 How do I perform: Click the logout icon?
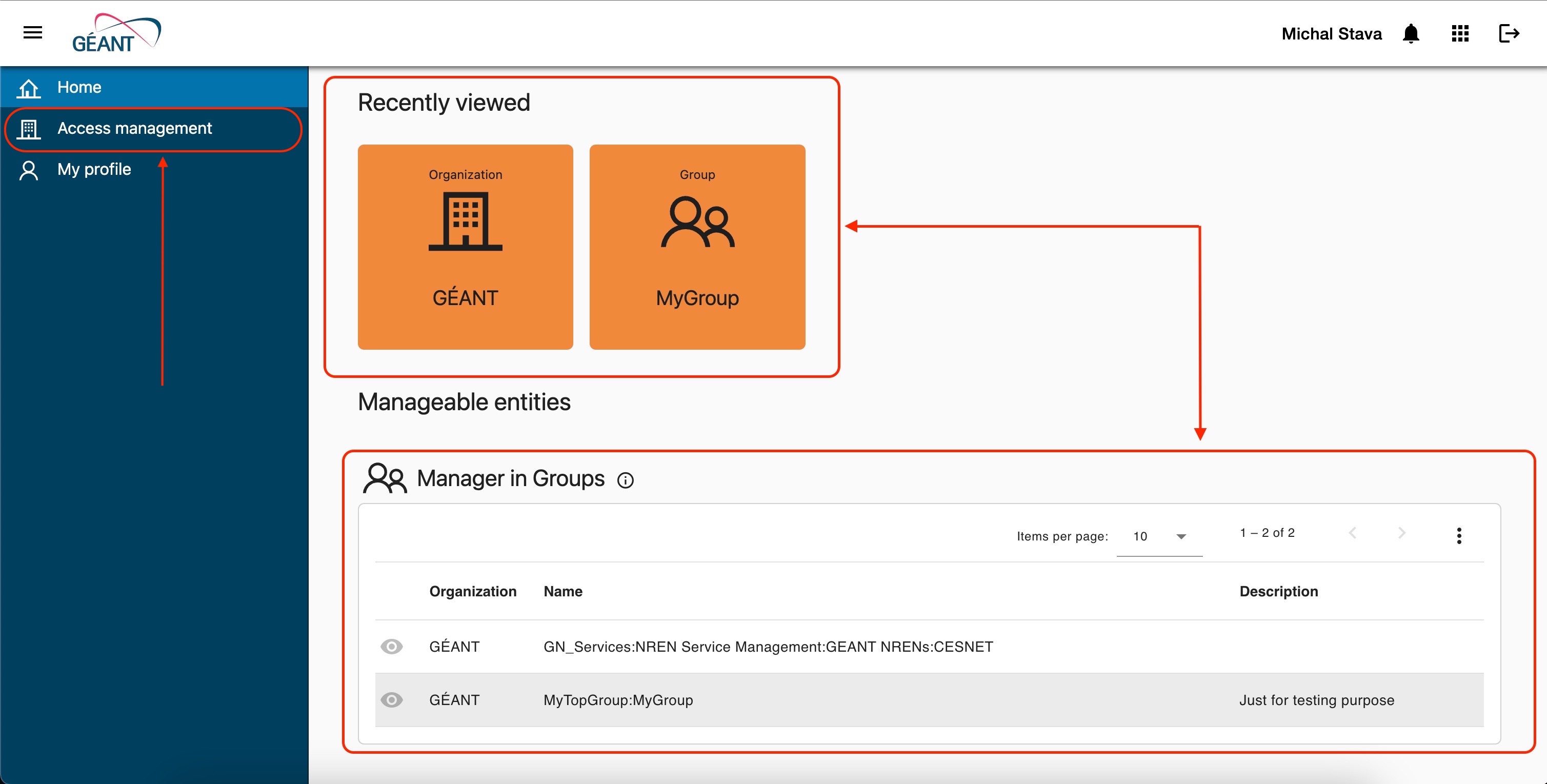[1509, 34]
